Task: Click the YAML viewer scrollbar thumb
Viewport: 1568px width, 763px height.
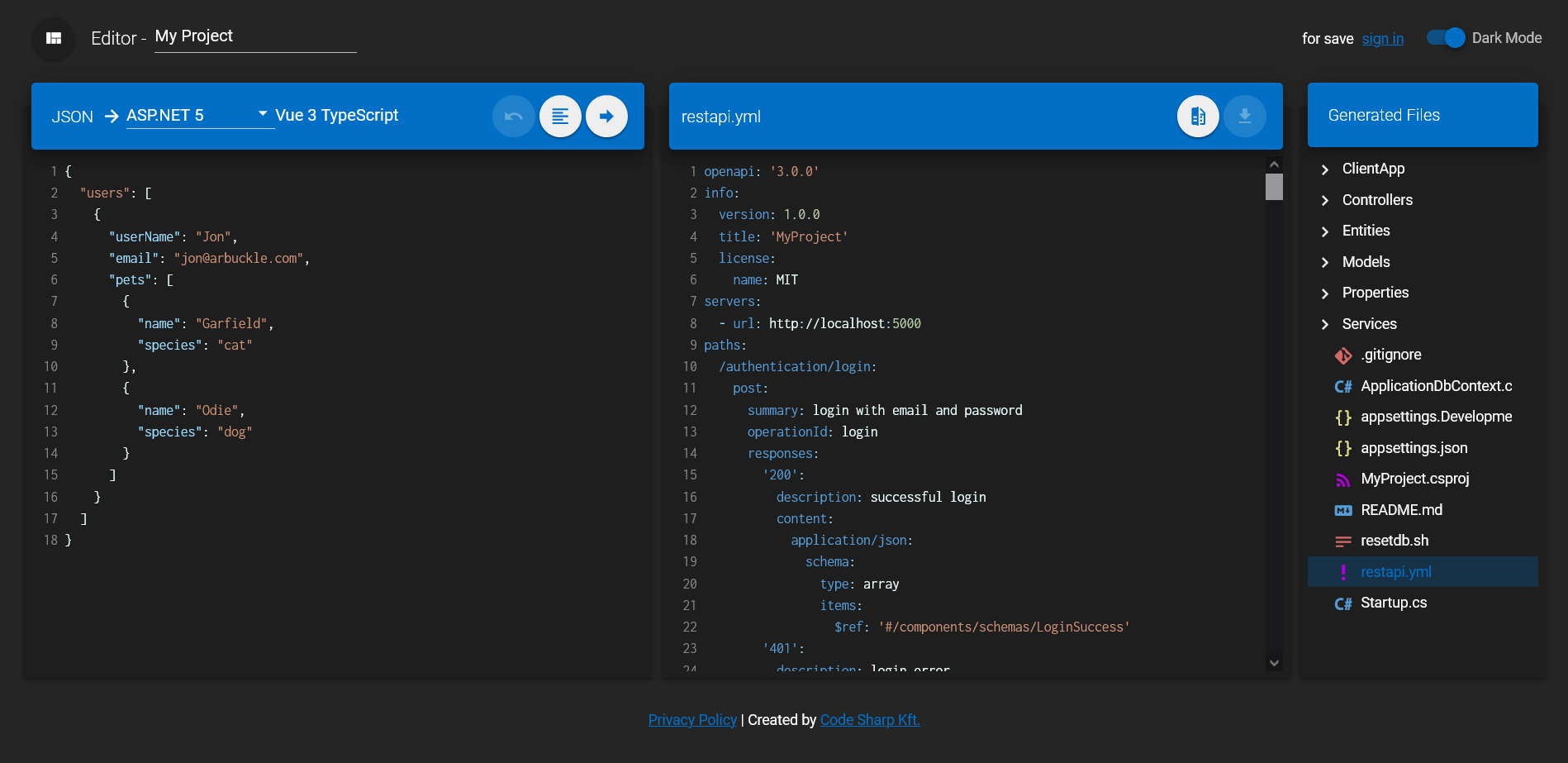Action: 1274,187
